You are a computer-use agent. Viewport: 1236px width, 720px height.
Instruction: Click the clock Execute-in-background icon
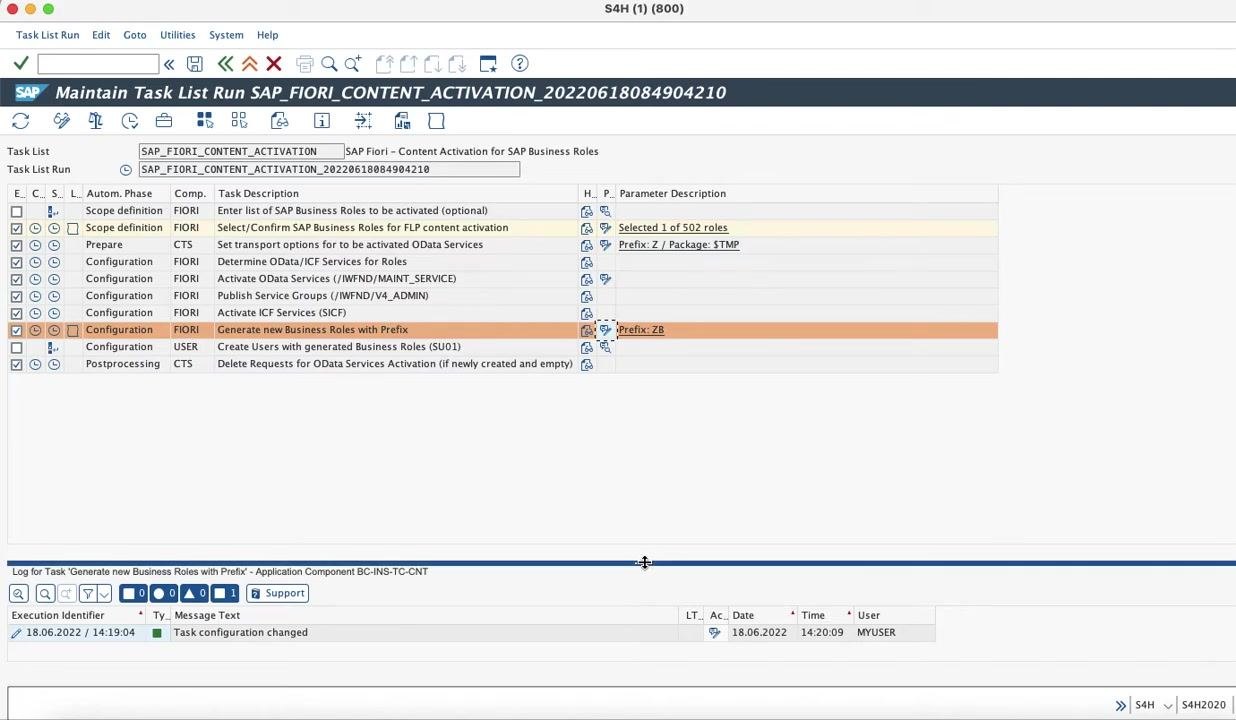(x=130, y=121)
